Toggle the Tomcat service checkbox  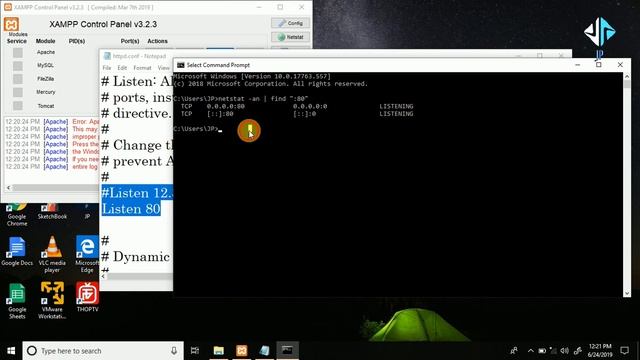pos(18,106)
